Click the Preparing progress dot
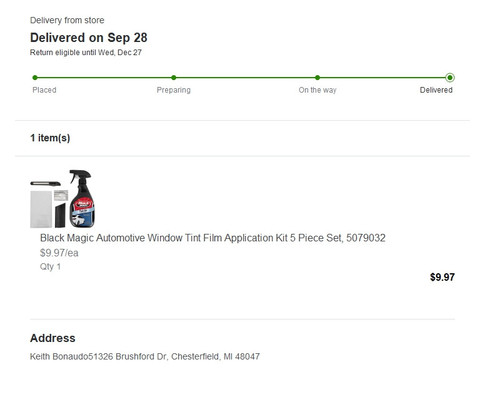 coord(174,78)
